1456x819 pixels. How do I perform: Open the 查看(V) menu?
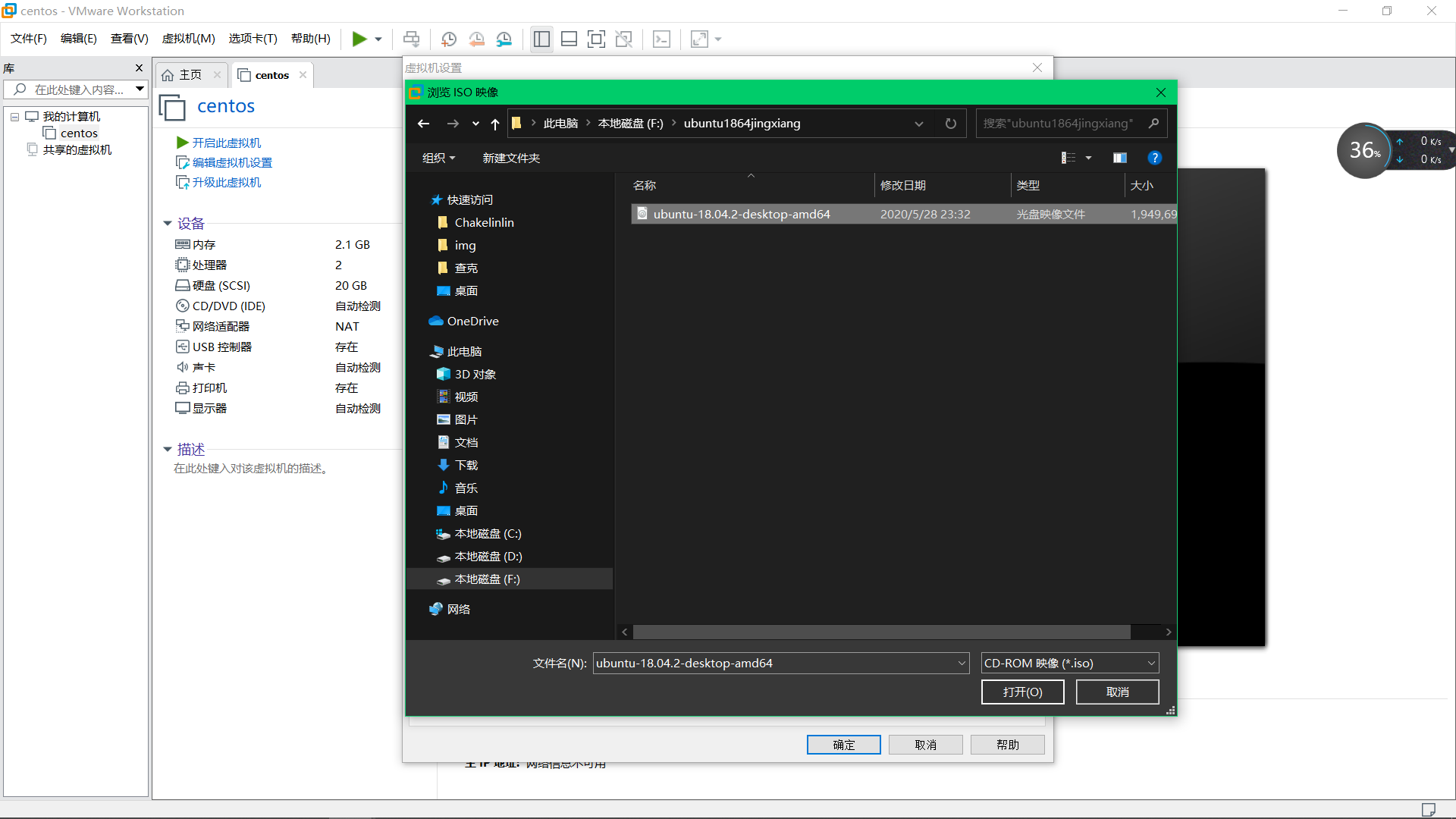(x=130, y=39)
